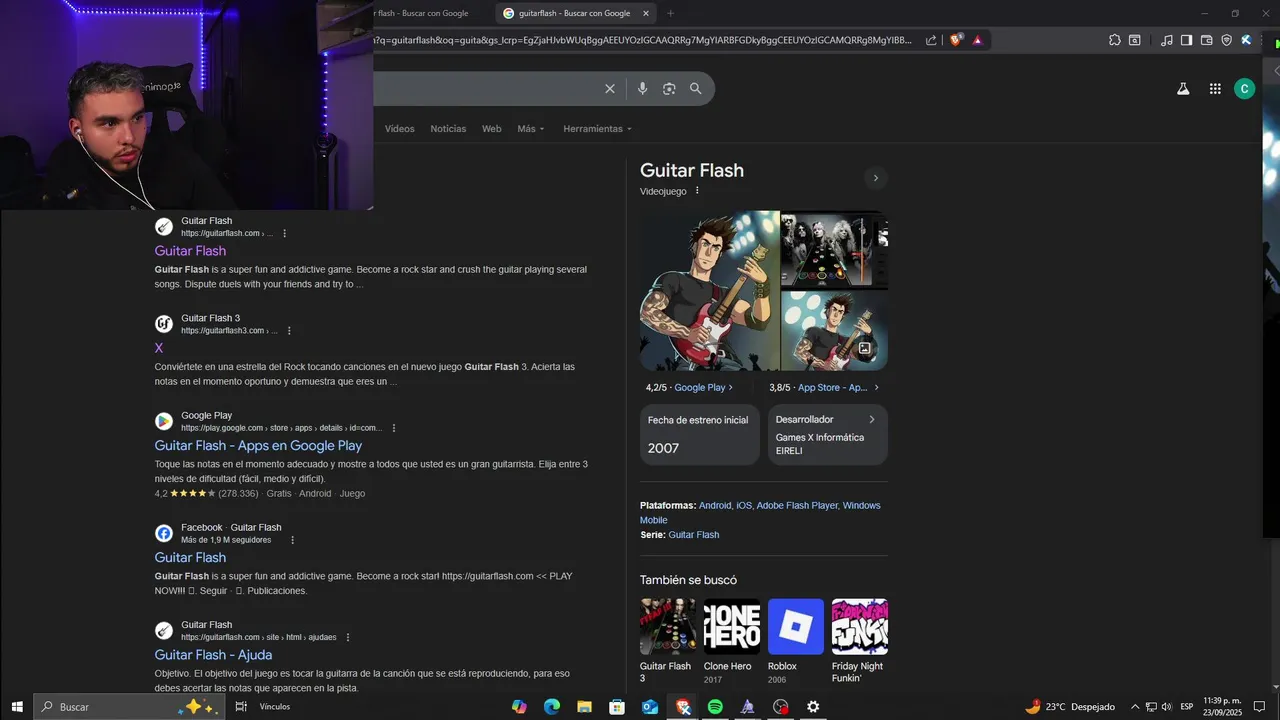Clear the Google search box X

610,89
